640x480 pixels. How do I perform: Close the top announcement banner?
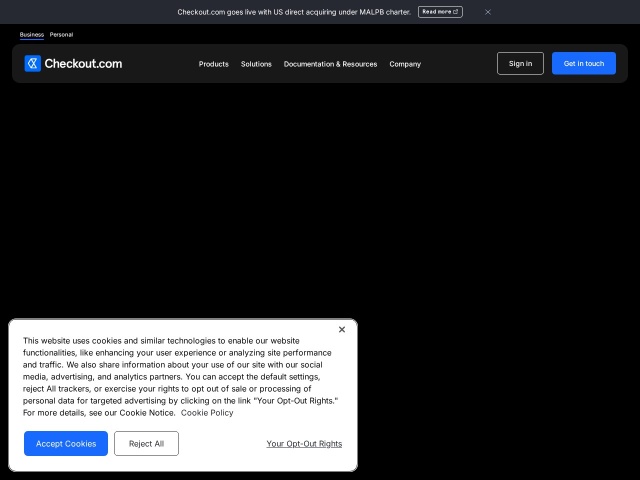488,12
